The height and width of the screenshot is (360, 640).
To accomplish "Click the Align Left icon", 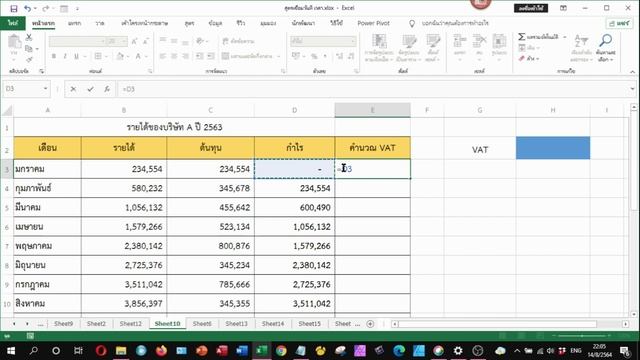I will click(163, 56).
